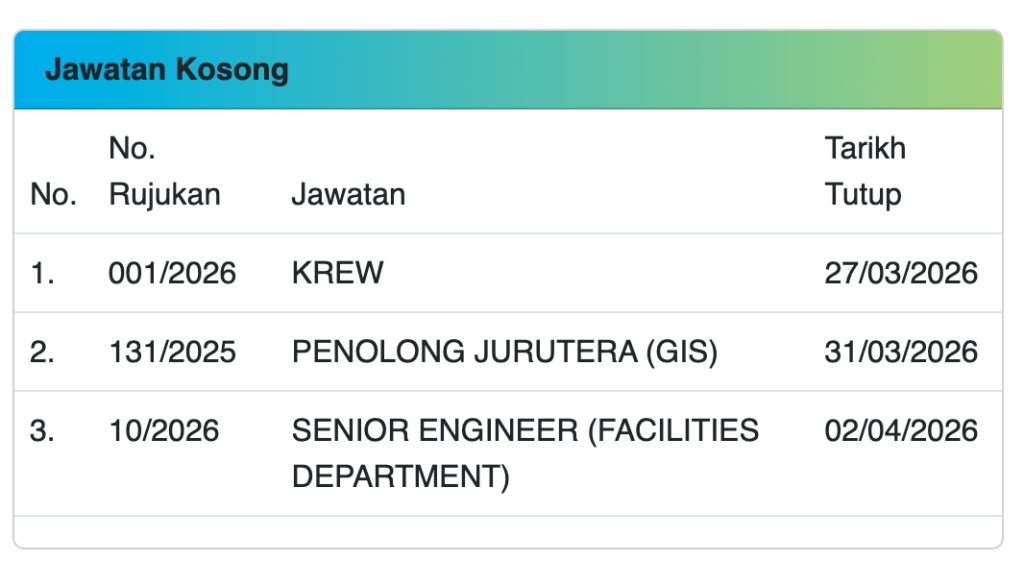Click the closing date 27/03/2026
This screenshot has width=1024, height=561.
pyautogui.click(x=901, y=273)
